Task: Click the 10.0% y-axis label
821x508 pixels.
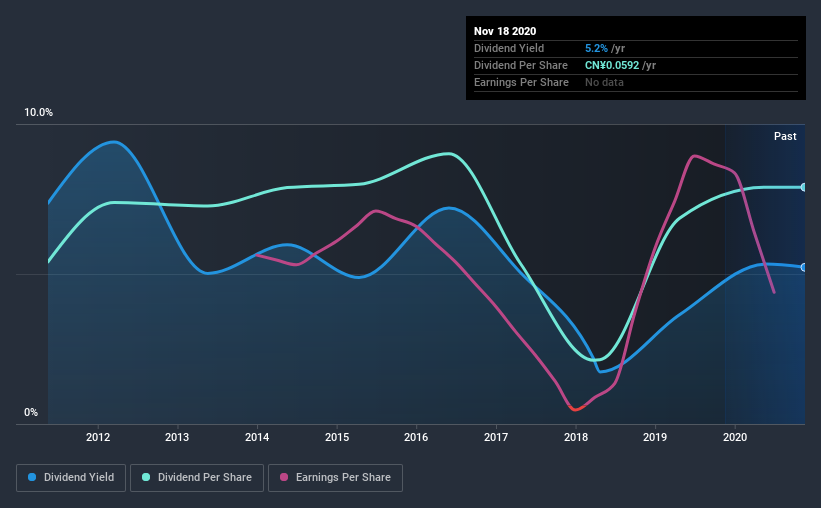Action: (38, 113)
